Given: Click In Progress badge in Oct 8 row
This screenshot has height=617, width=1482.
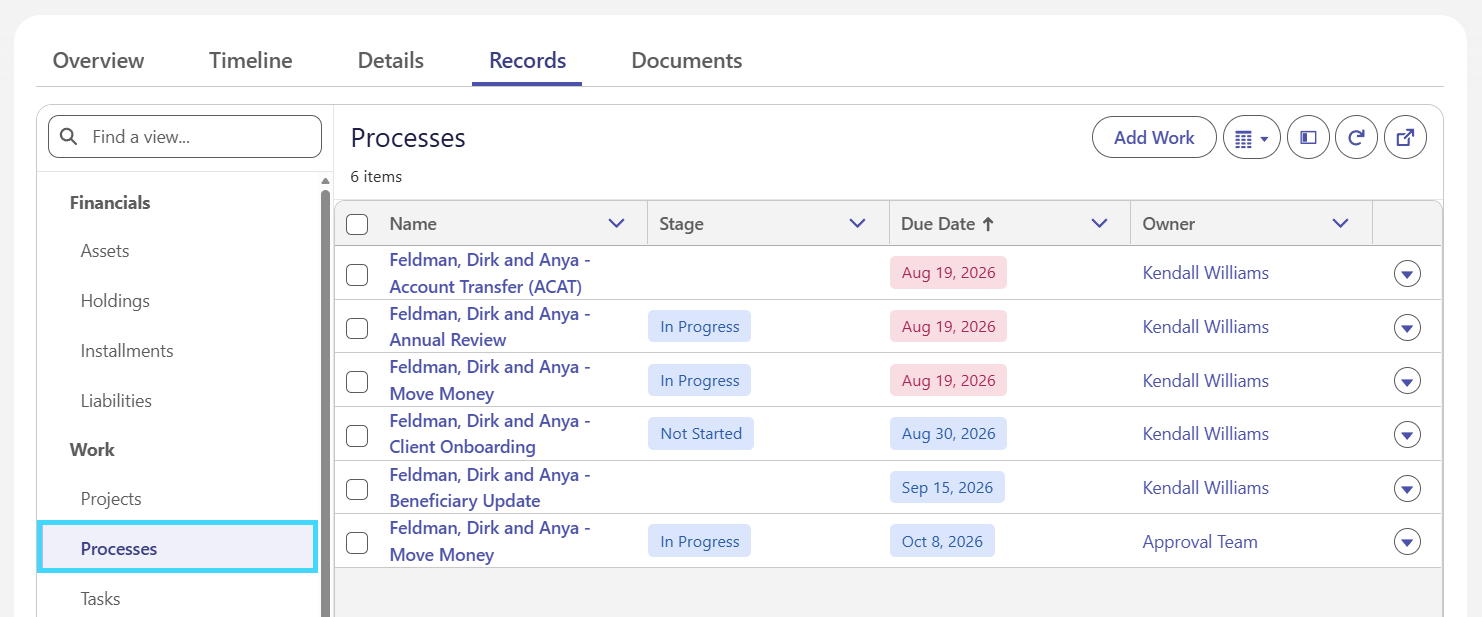Looking at the screenshot, I should click(700, 542).
